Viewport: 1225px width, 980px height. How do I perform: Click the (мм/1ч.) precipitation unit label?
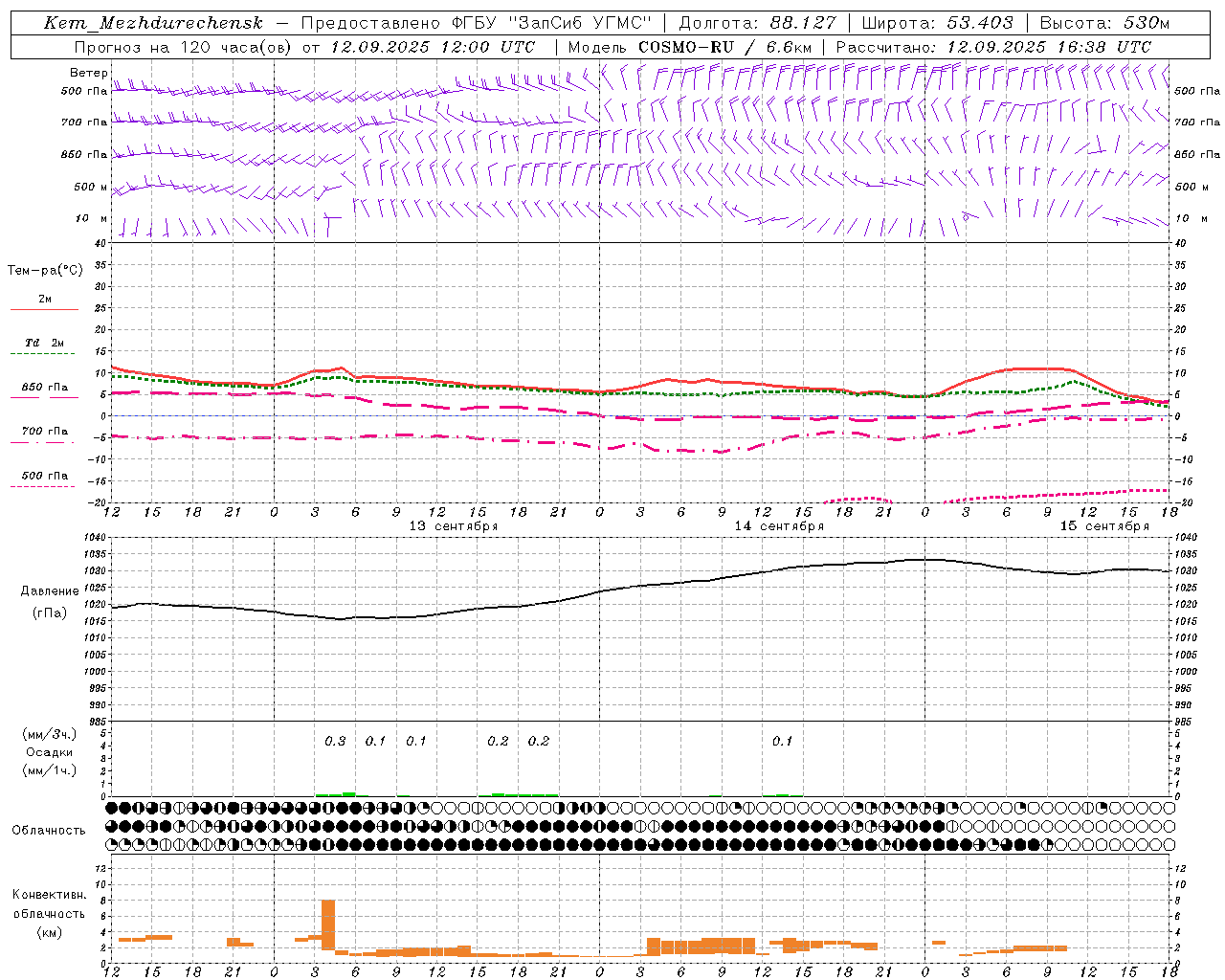pos(50,770)
